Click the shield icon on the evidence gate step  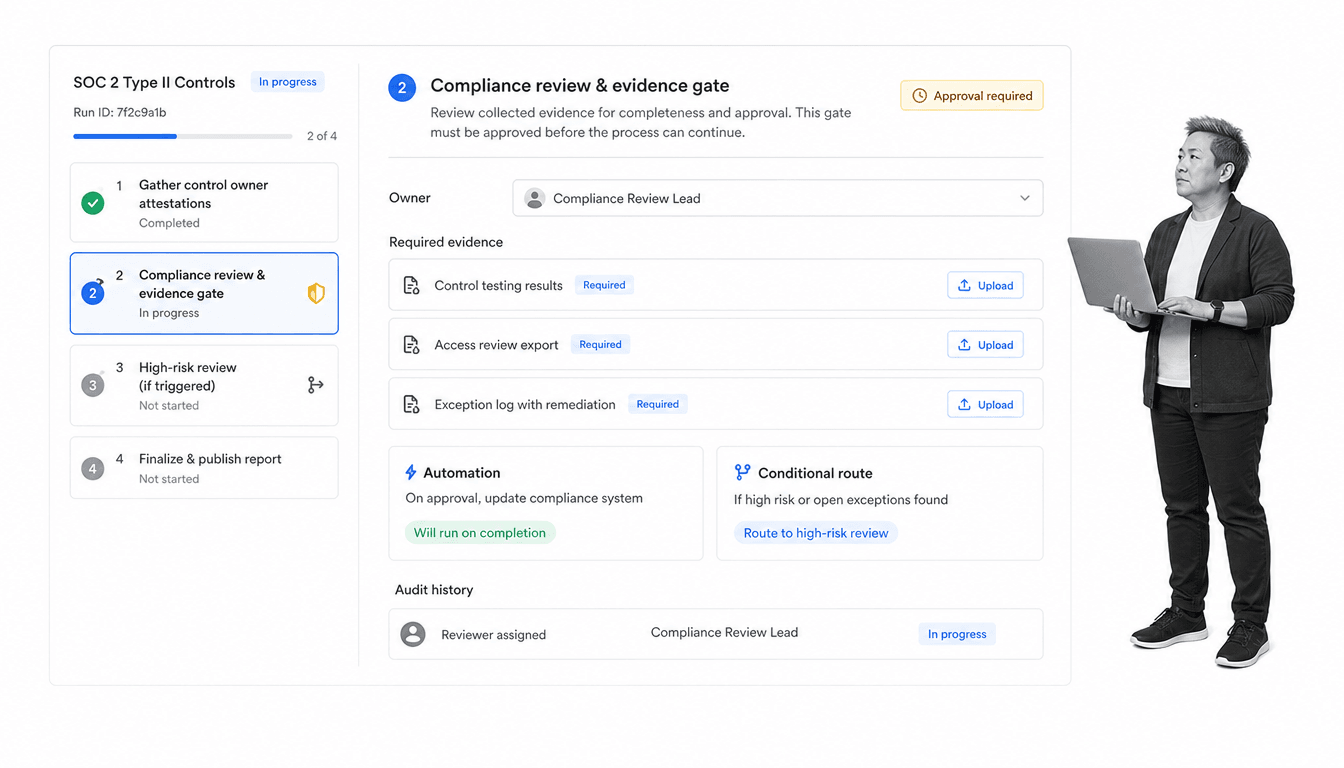[x=316, y=293]
